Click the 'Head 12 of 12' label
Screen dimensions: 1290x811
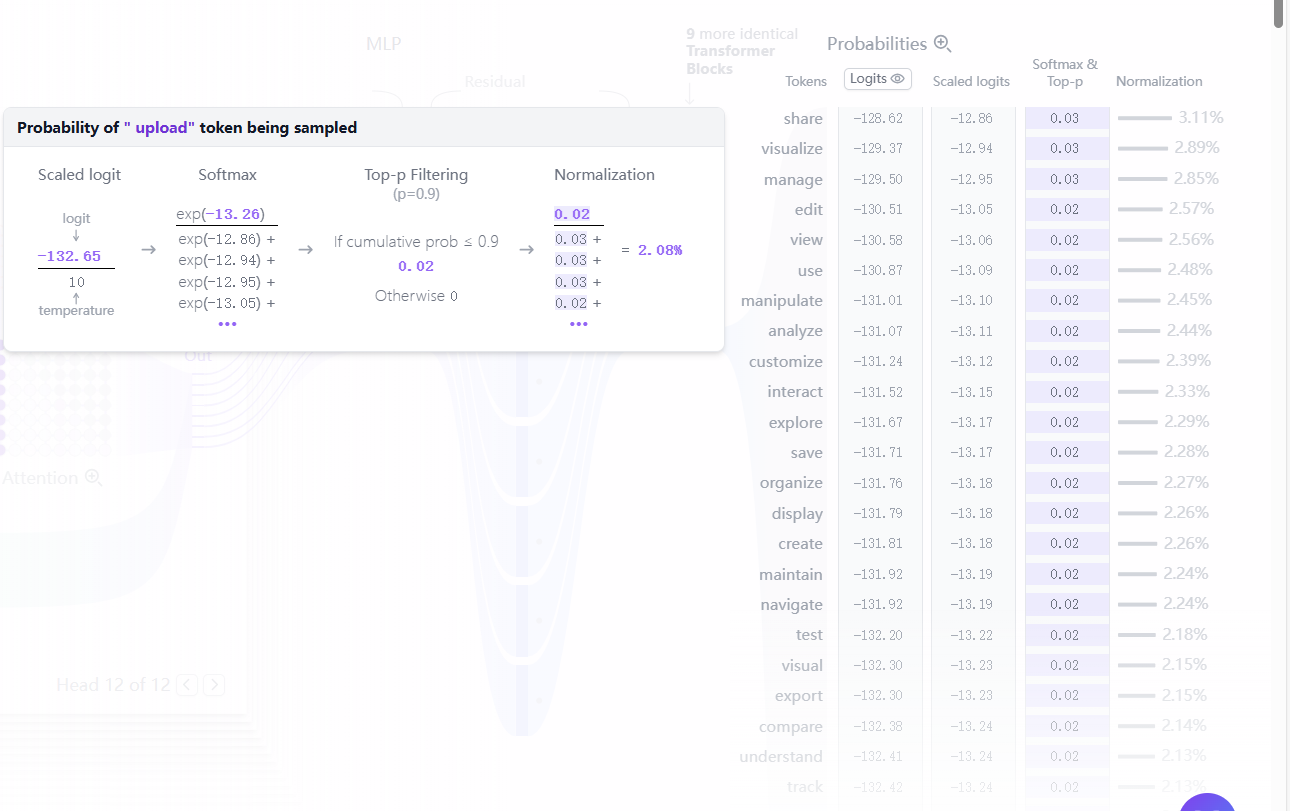tap(113, 685)
